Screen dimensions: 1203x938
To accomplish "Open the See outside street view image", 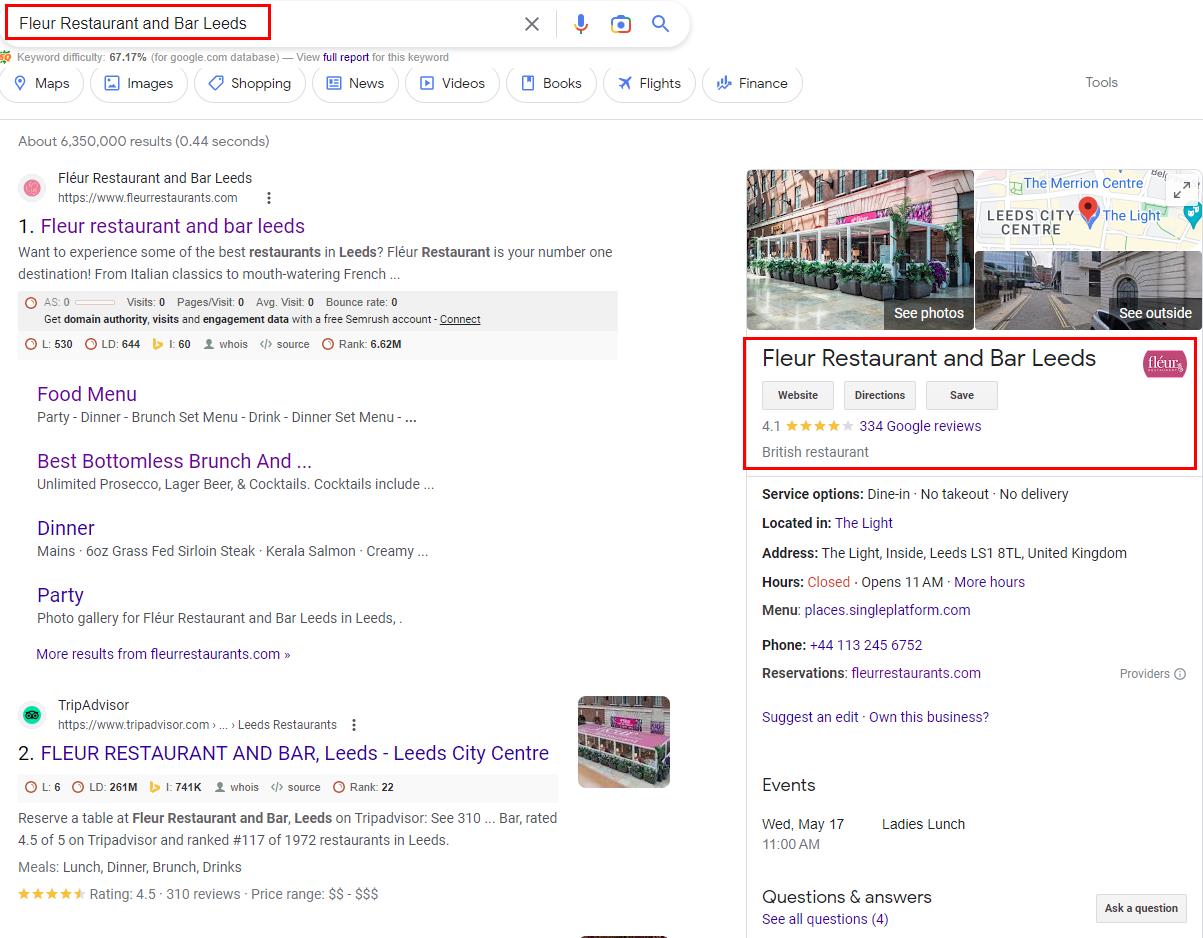I will tap(1088, 290).
